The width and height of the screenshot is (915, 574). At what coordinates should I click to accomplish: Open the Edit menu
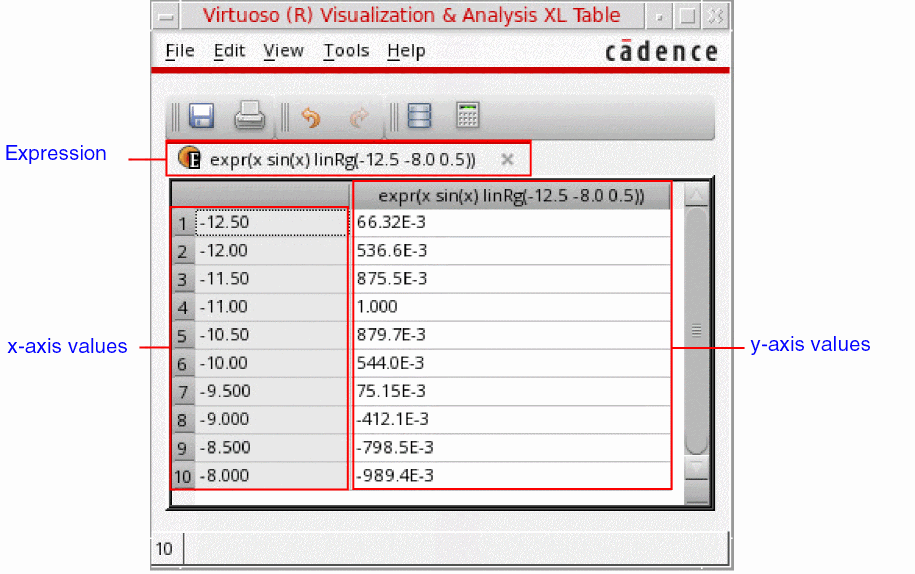229,51
